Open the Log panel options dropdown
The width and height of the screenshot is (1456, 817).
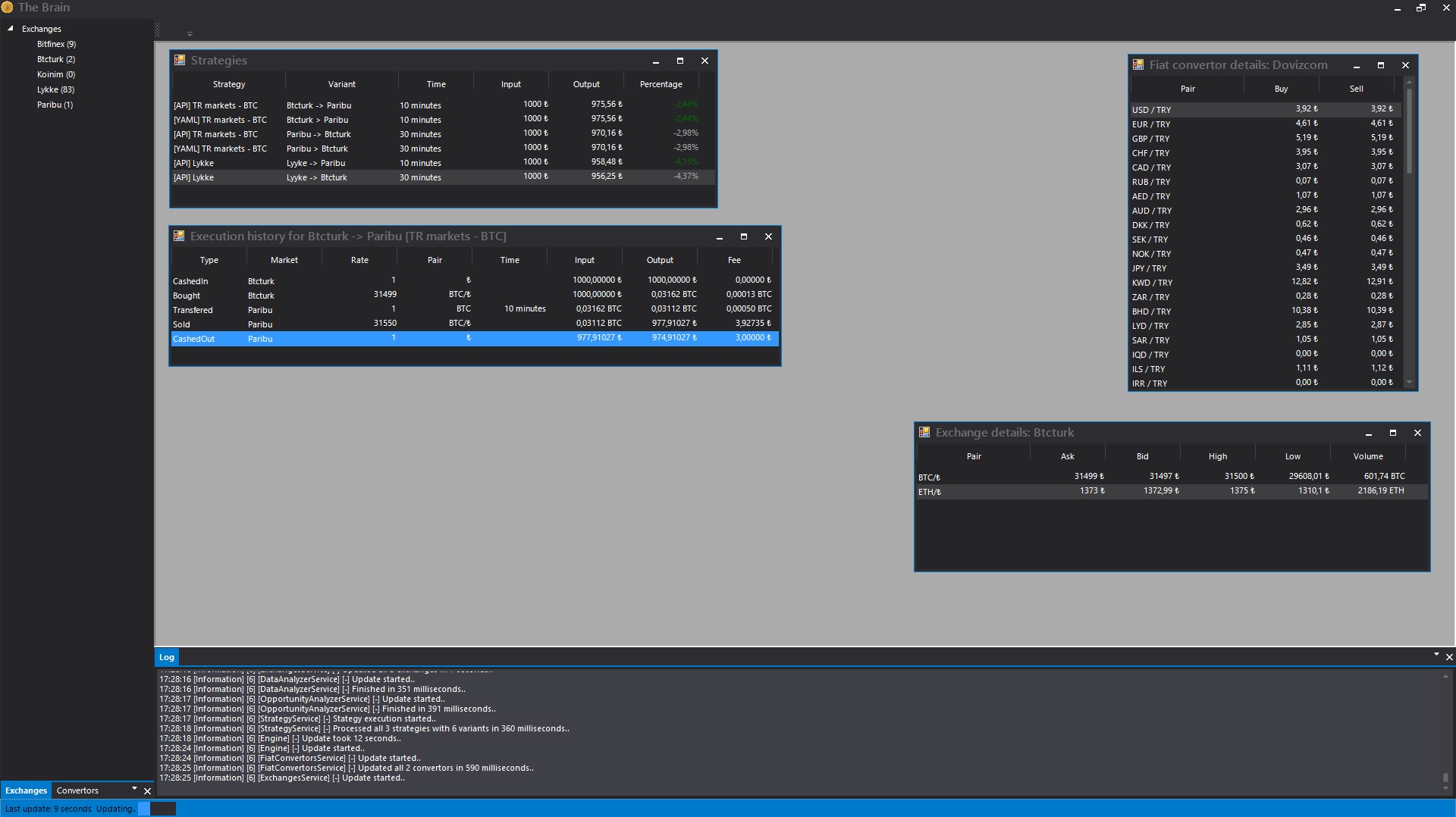point(1436,654)
